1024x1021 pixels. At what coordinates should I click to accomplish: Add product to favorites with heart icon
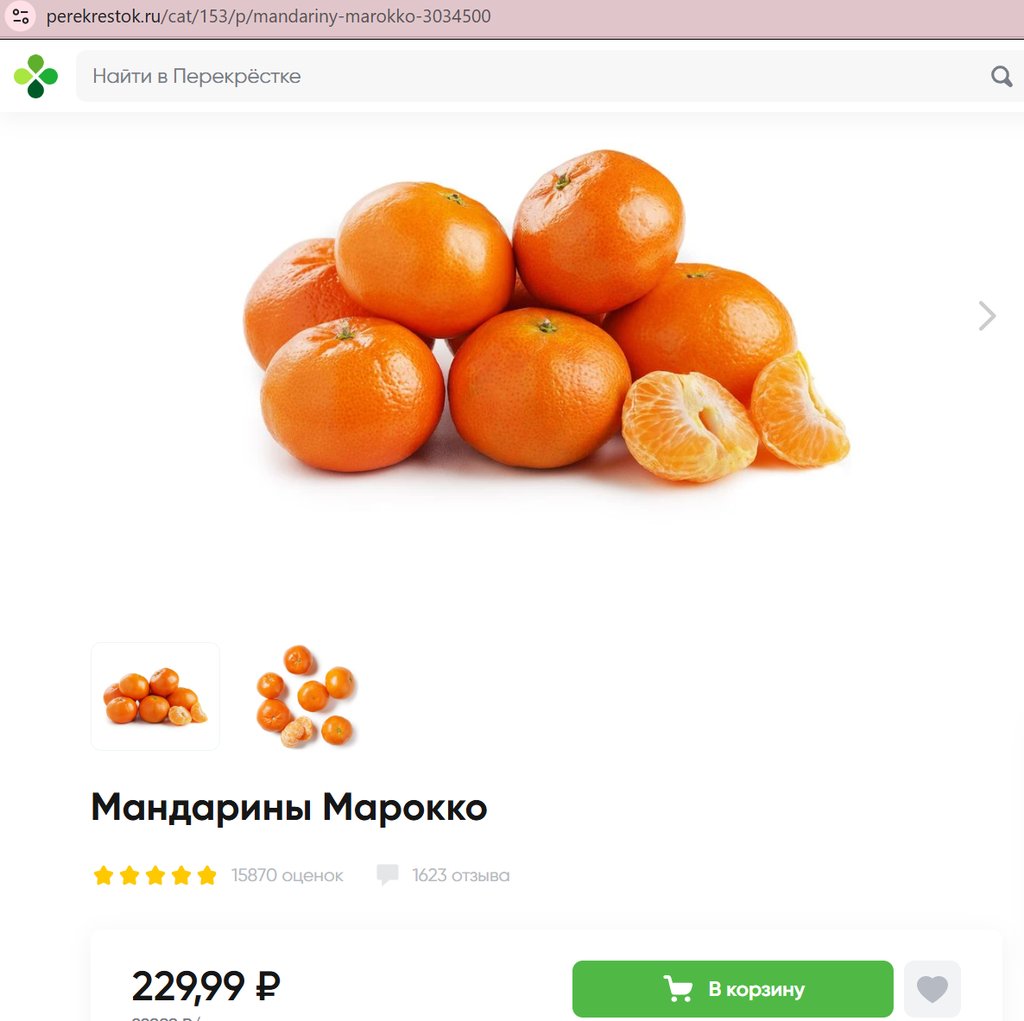[x=932, y=988]
